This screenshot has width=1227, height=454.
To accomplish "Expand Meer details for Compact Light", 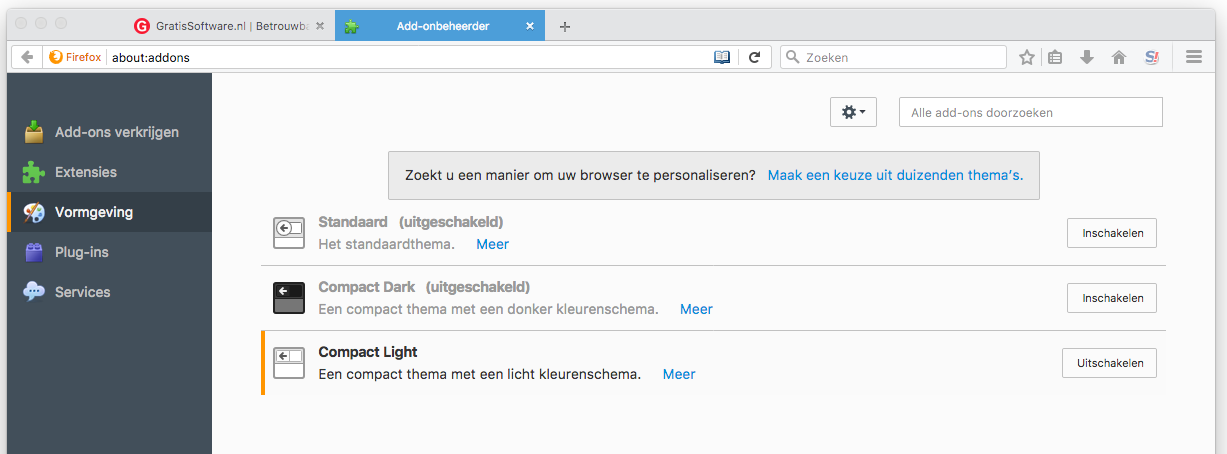I will click(678, 374).
